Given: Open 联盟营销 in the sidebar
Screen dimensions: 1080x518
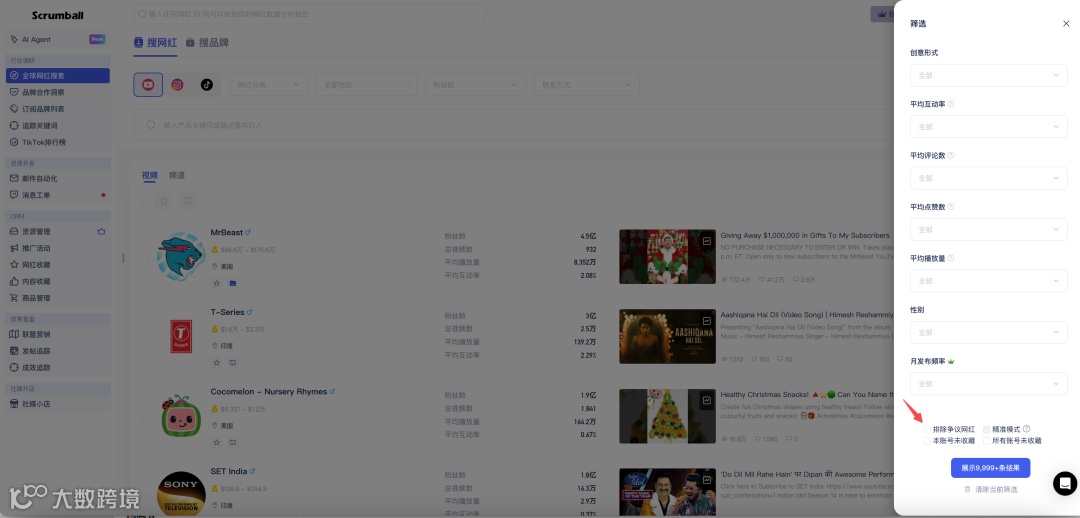Looking at the screenshot, I should click(x=58, y=334).
